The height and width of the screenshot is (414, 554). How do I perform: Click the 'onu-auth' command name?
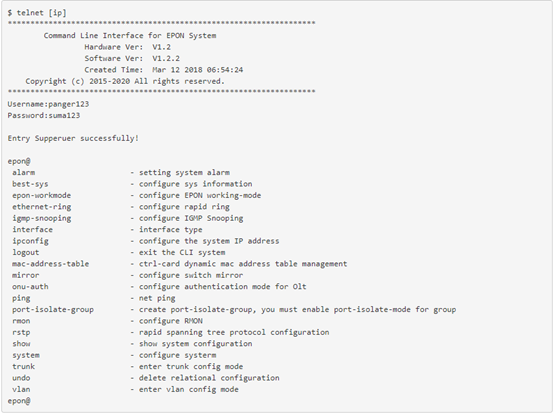[x=30, y=286]
